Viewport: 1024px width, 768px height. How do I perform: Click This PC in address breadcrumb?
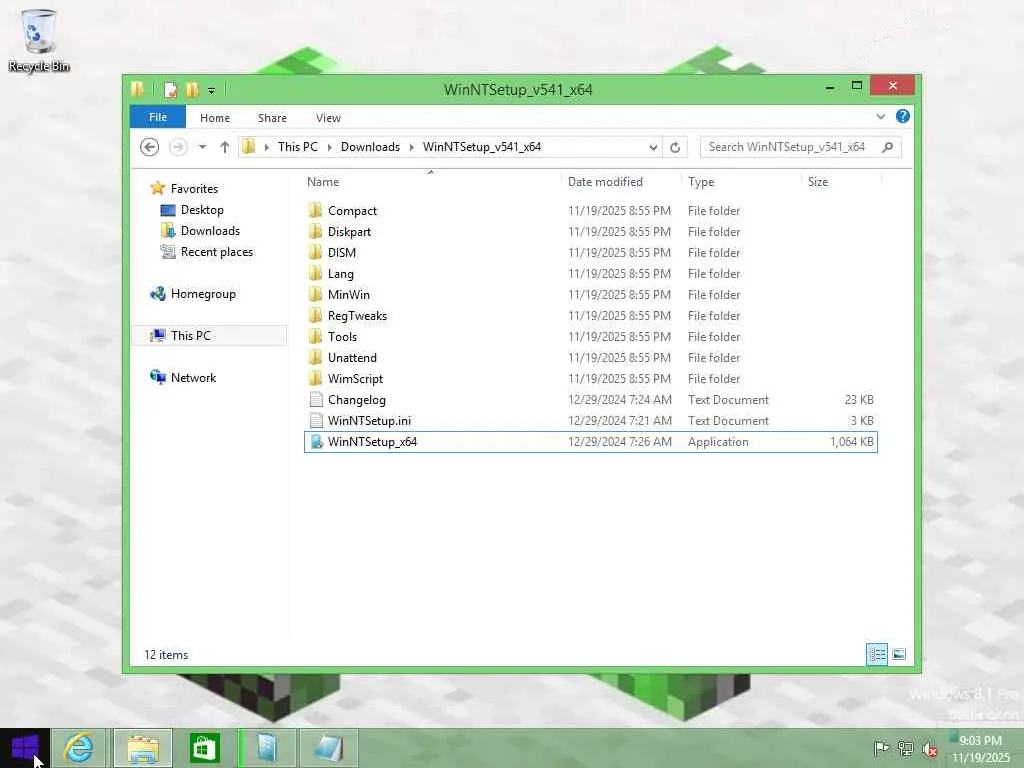297,147
